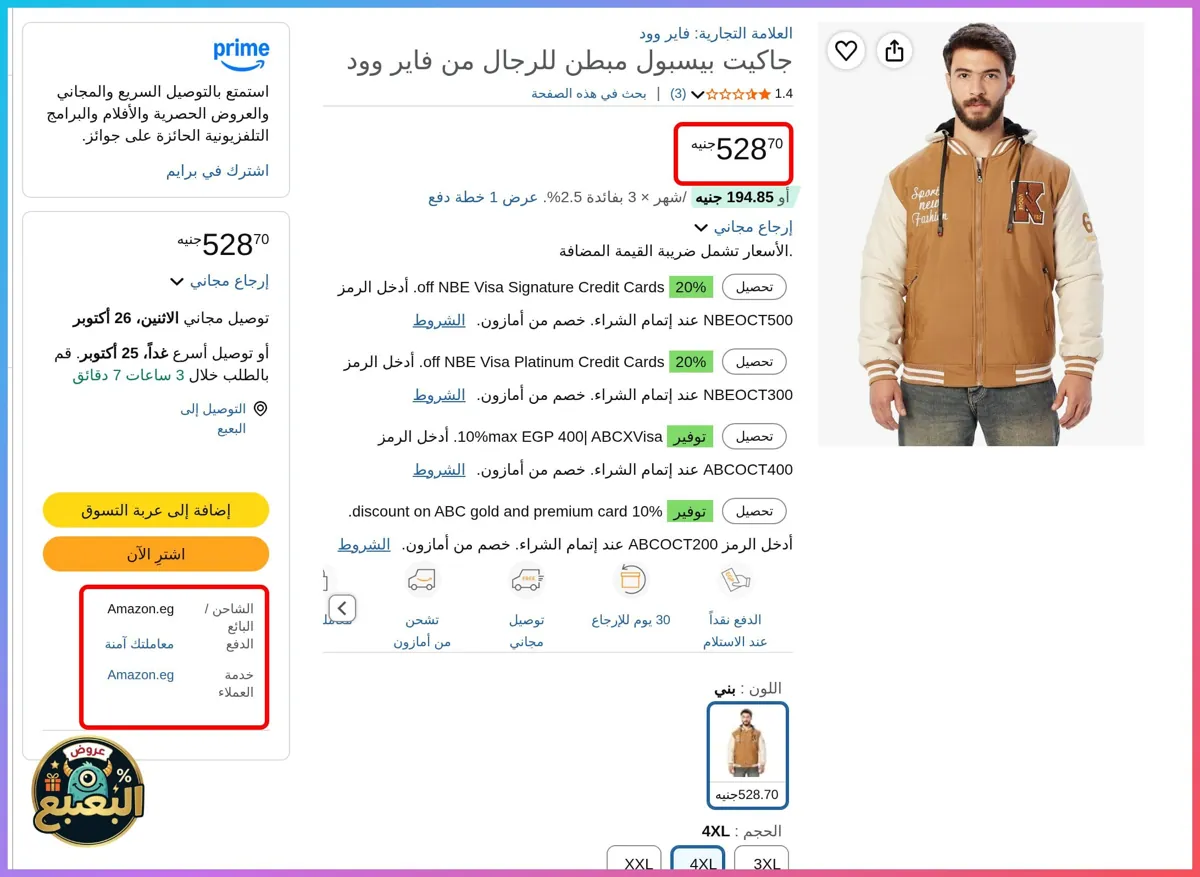Collect the ABCOCT200 gold card coupon
Image resolution: width=1200 pixels, height=877 pixels.
coord(754,511)
